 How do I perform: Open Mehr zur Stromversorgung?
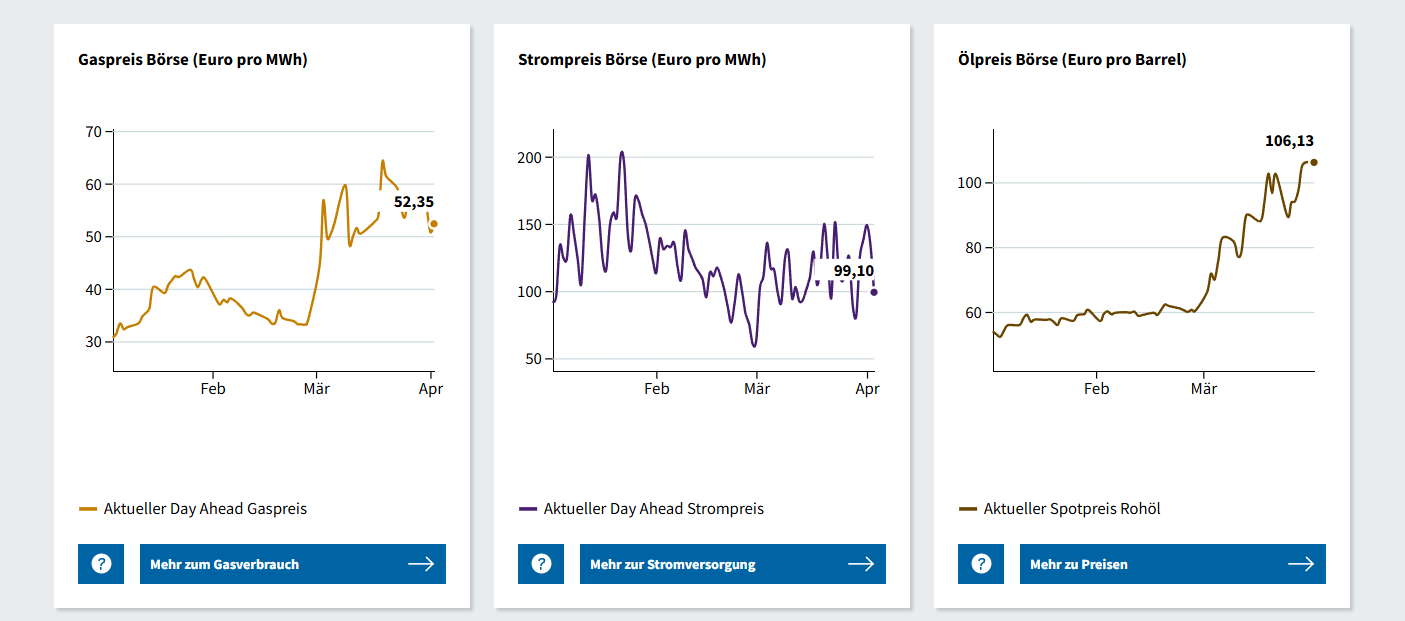click(733, 563)
